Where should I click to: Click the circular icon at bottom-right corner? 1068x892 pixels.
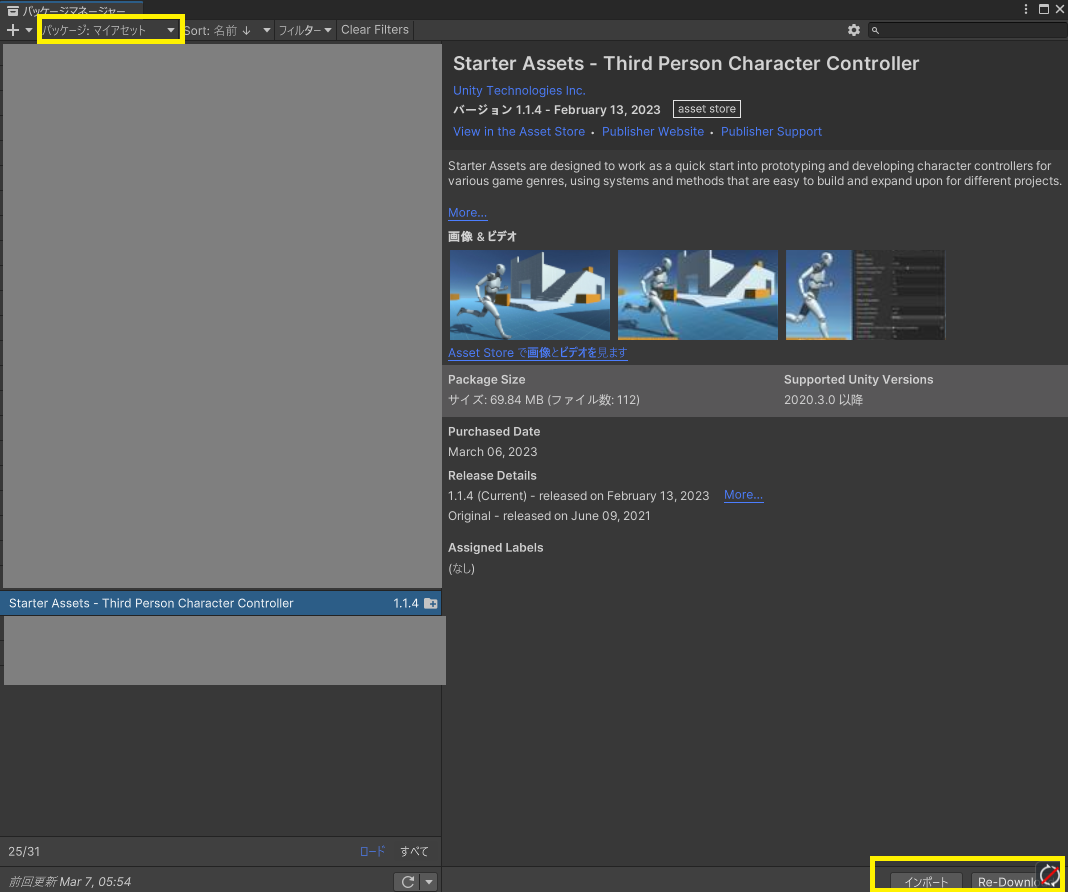(x=1048, y=875)
